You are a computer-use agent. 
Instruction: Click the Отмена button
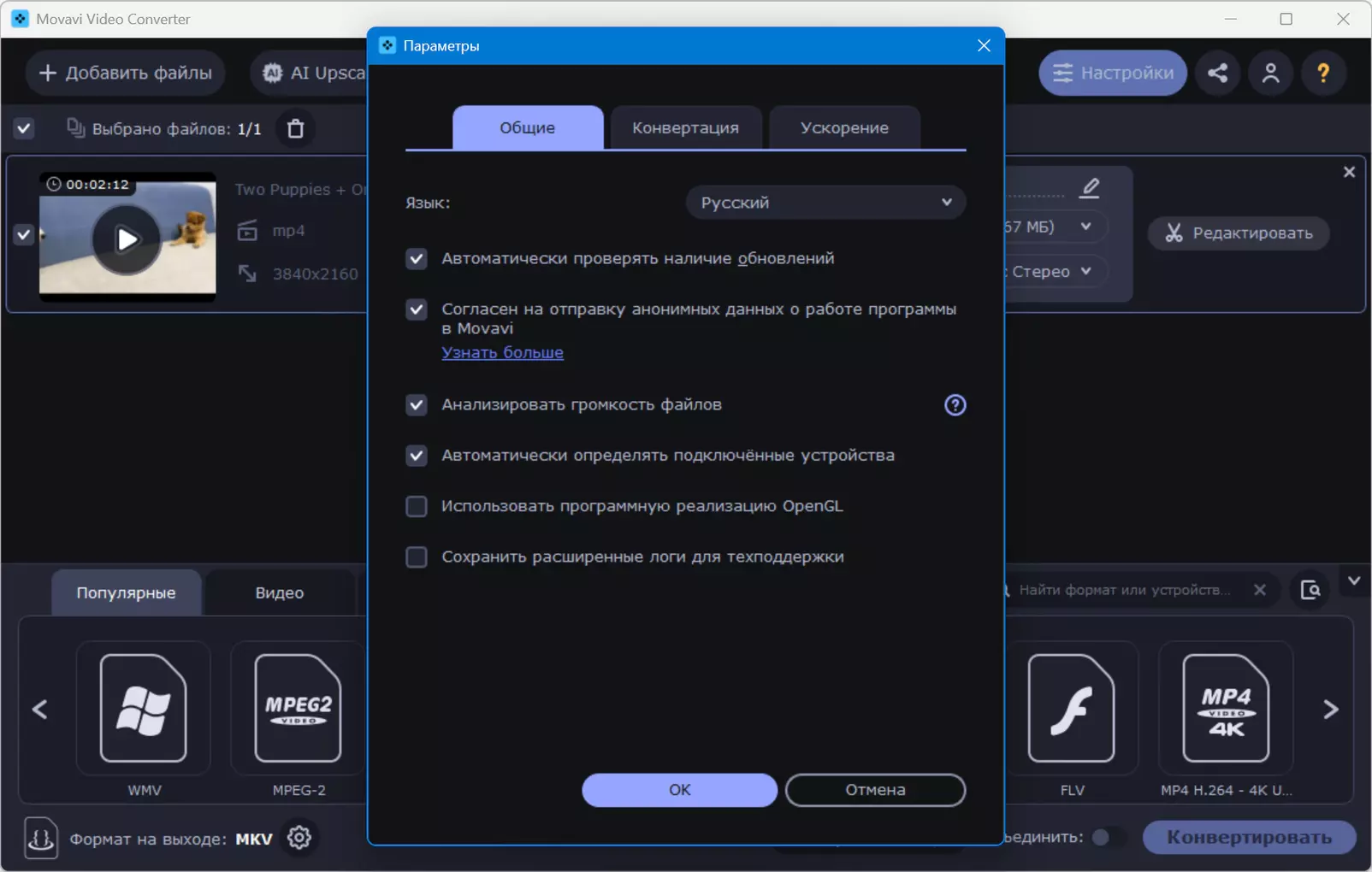[x=876, y=790]
